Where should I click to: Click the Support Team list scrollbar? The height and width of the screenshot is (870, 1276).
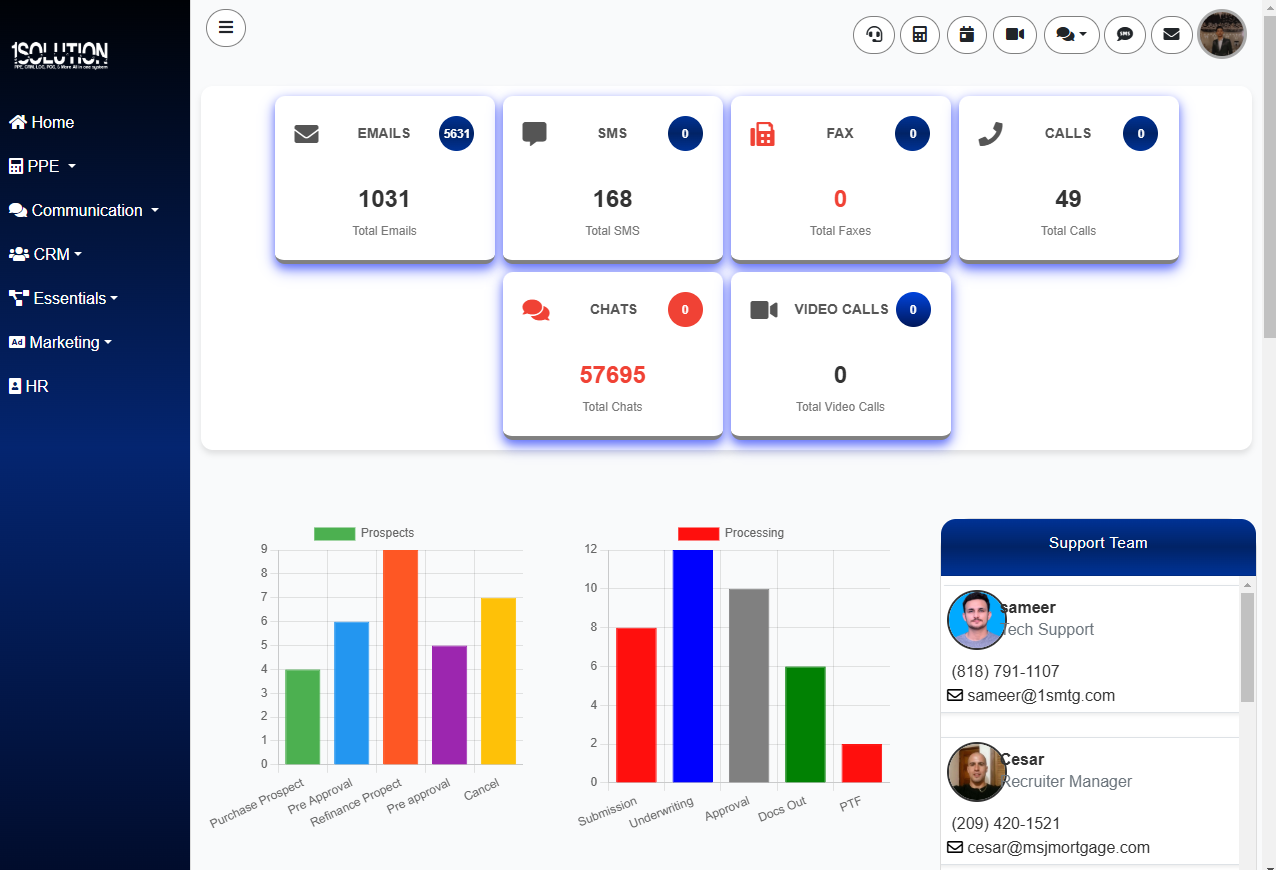coord(1247,646)
